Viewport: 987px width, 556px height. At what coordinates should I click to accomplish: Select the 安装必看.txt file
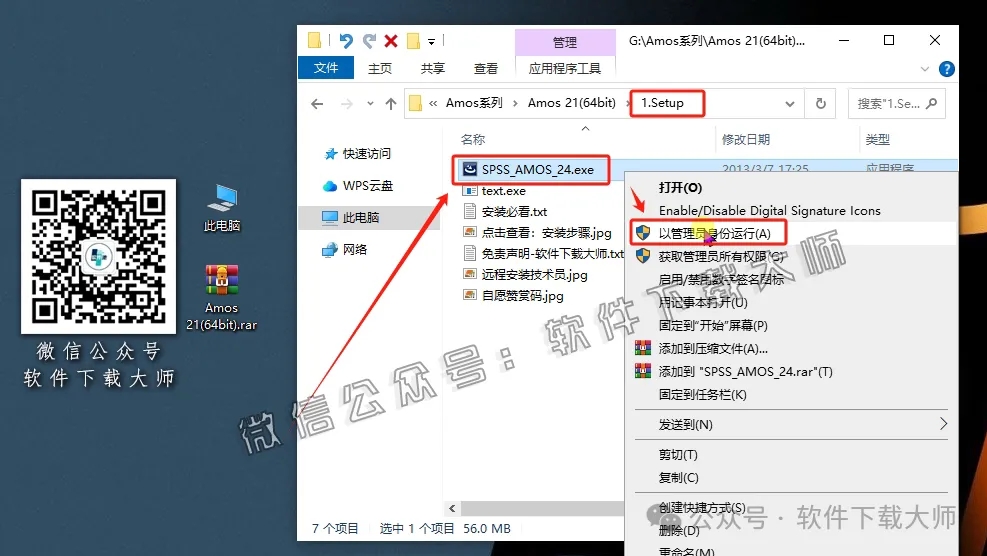514,212
